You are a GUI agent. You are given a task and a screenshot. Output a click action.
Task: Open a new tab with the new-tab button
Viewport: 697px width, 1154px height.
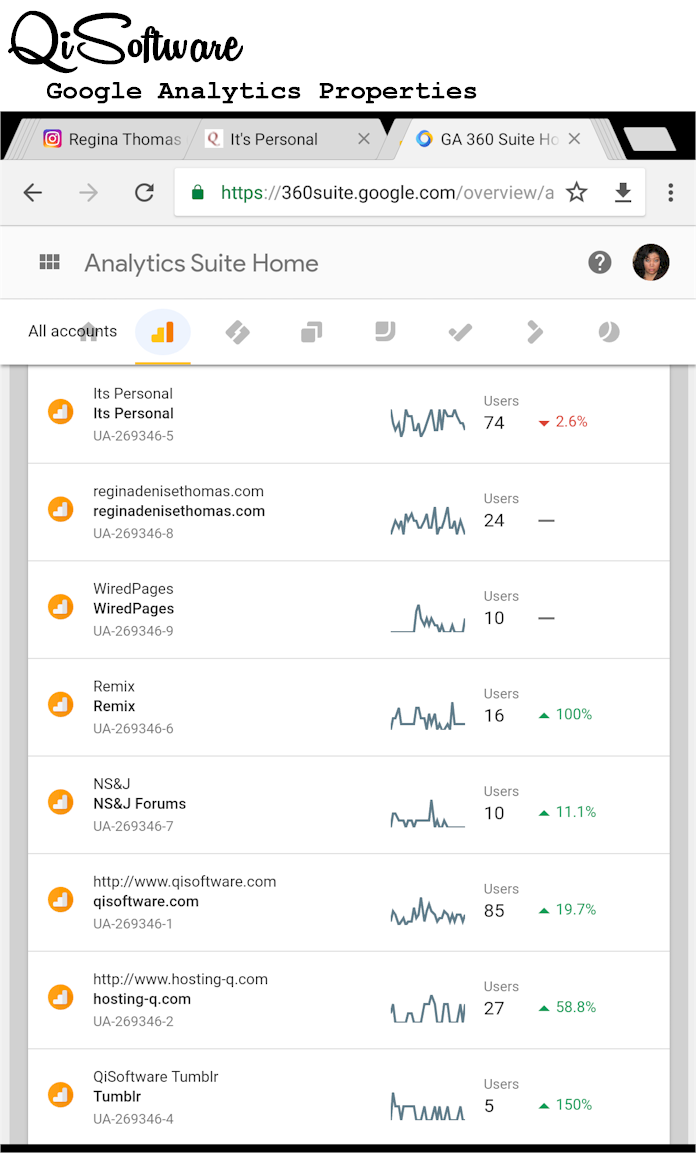point(649,139)
